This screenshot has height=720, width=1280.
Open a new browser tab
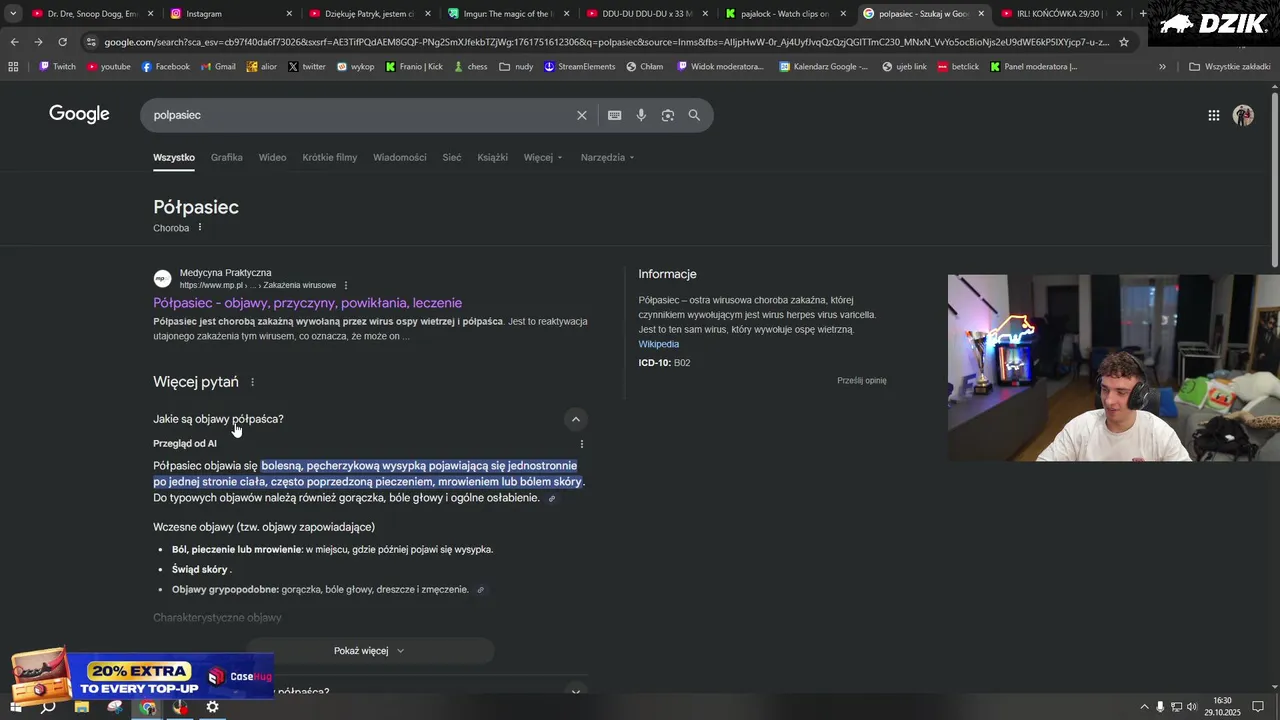tap(1143, 14)
